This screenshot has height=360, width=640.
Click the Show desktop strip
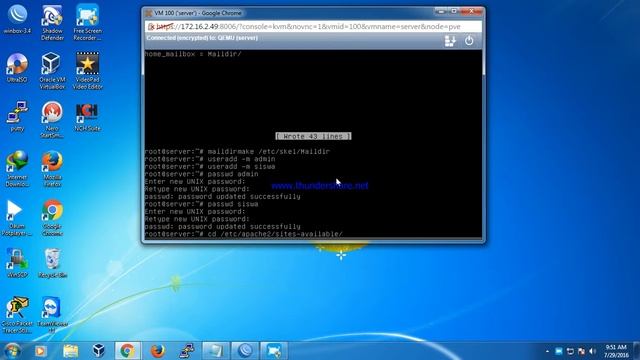[x=637, y=351]
